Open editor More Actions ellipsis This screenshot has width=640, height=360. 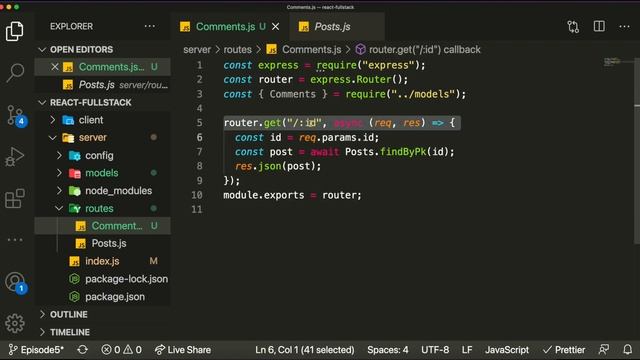pos(624,27)
